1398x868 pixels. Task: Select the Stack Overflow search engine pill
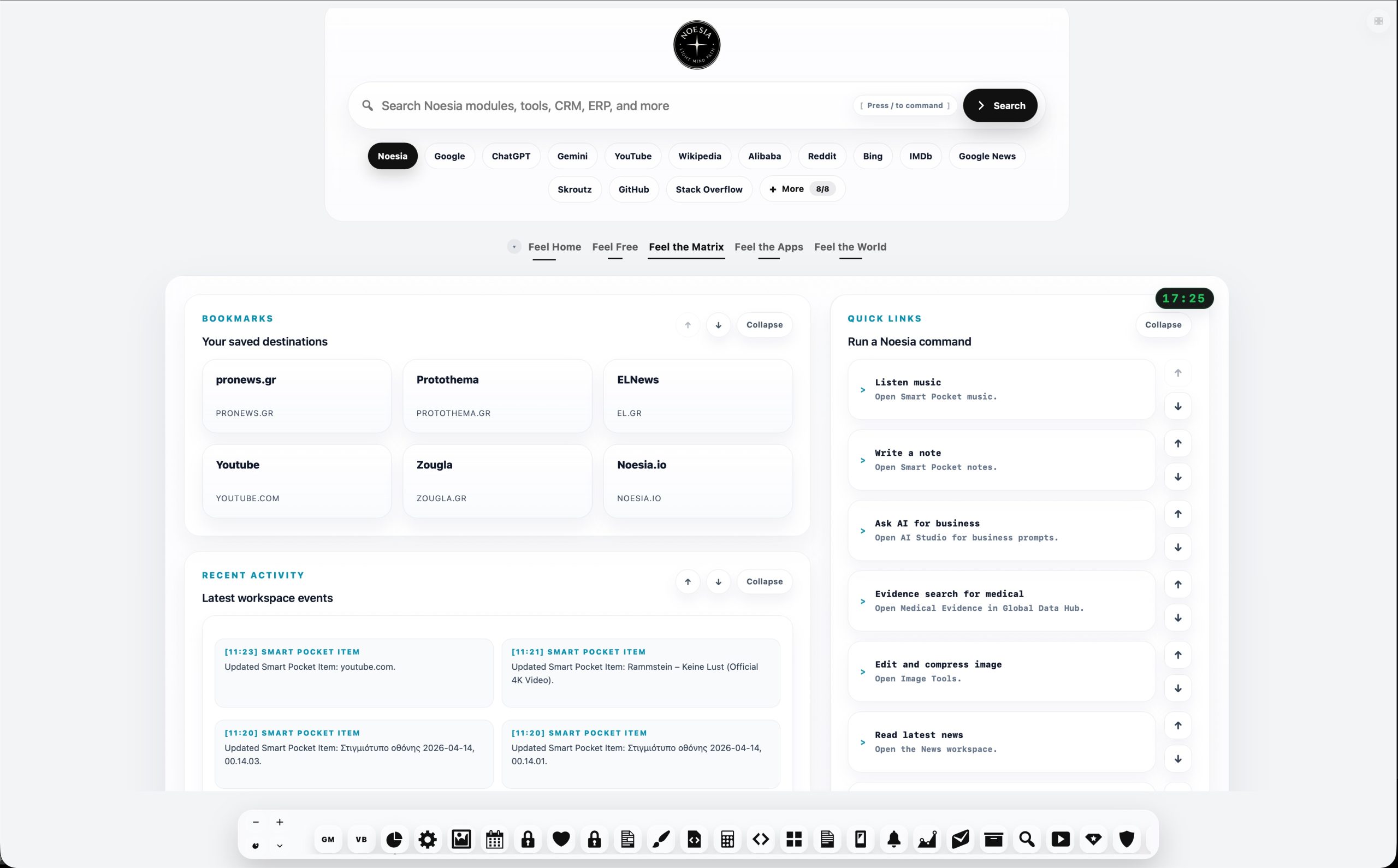(x=709, y=189)
